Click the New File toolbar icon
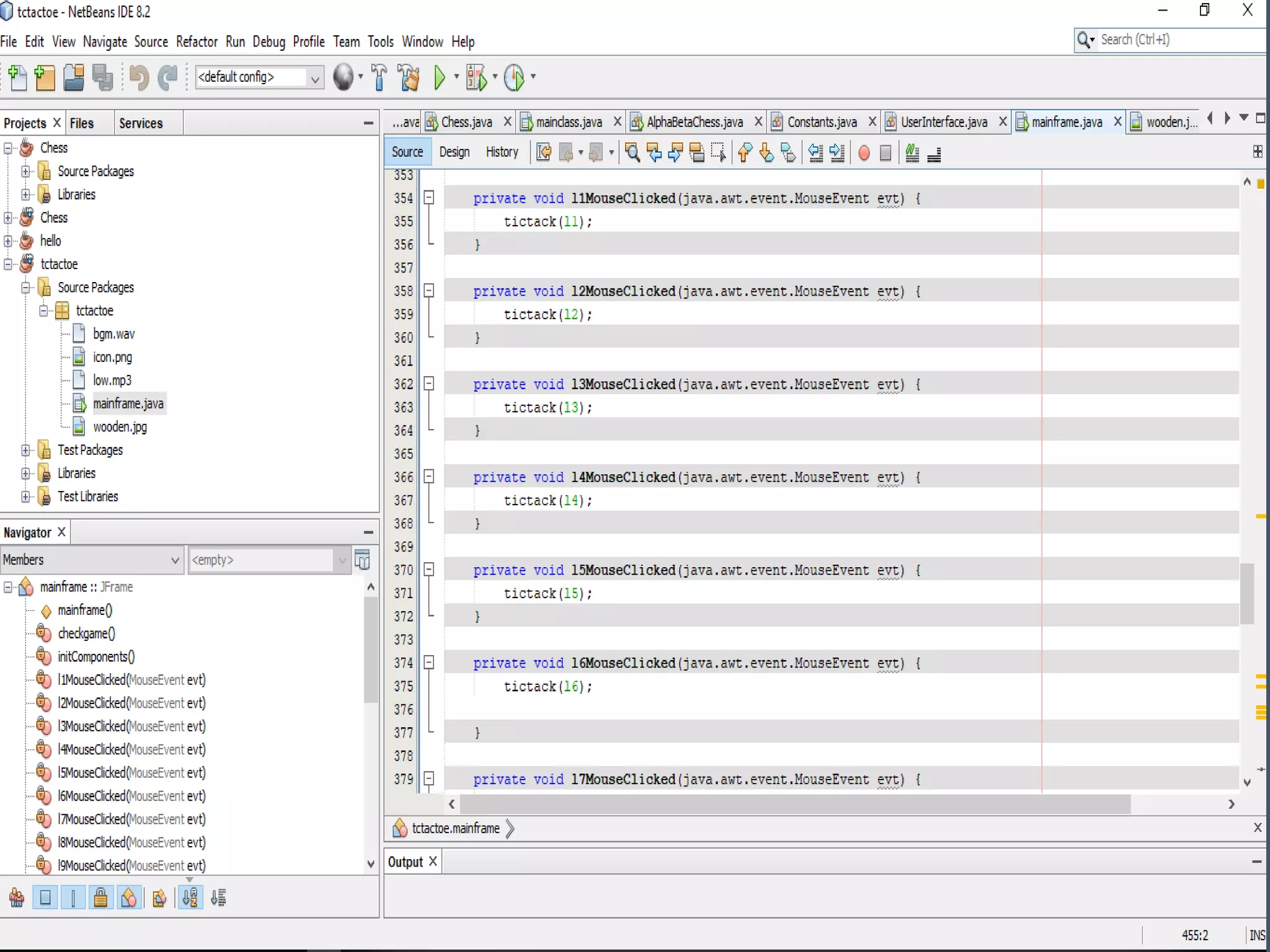 click(x=18, y=77)
